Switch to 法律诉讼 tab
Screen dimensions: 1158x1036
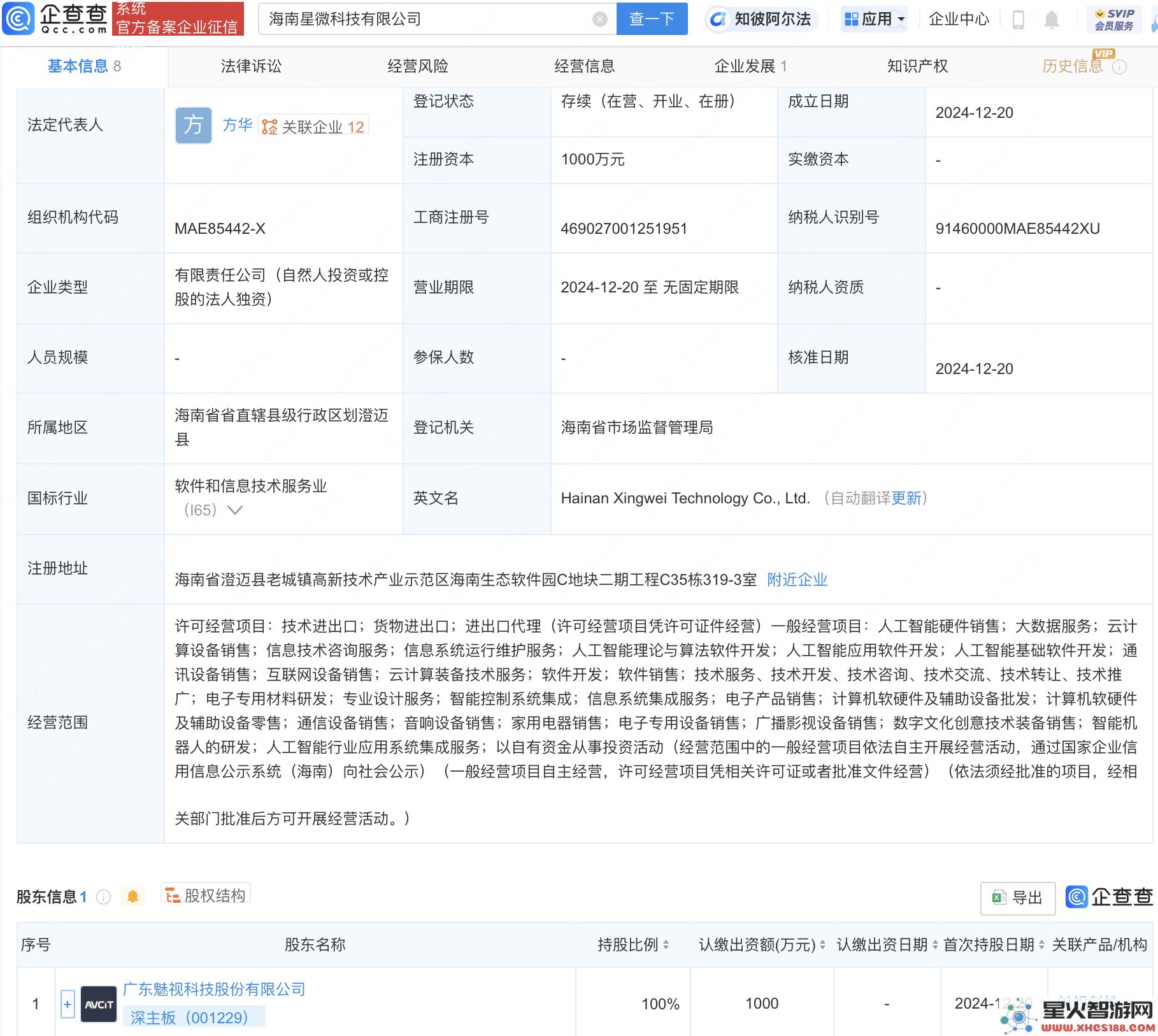251,66
